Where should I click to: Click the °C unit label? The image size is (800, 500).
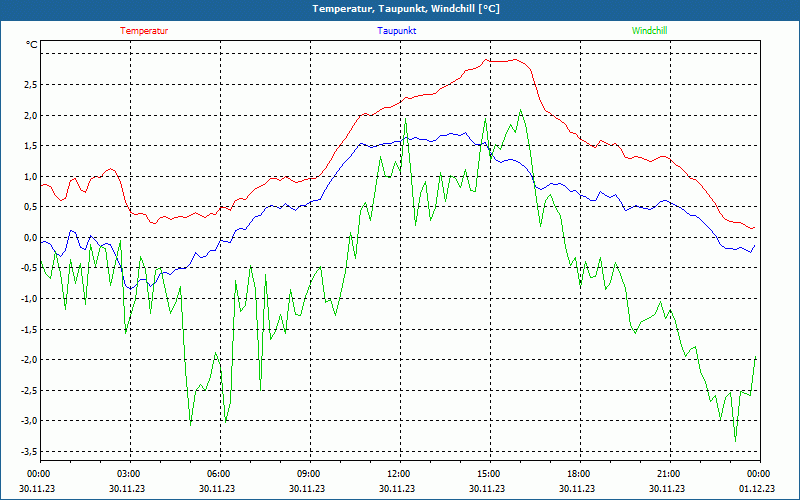32,45
